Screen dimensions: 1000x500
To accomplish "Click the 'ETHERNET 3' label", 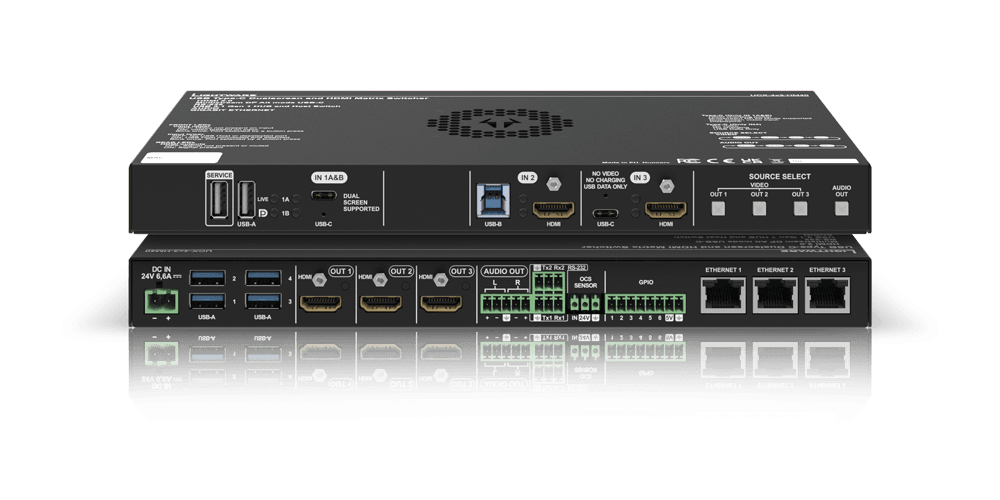I will [x=827, y=270].
